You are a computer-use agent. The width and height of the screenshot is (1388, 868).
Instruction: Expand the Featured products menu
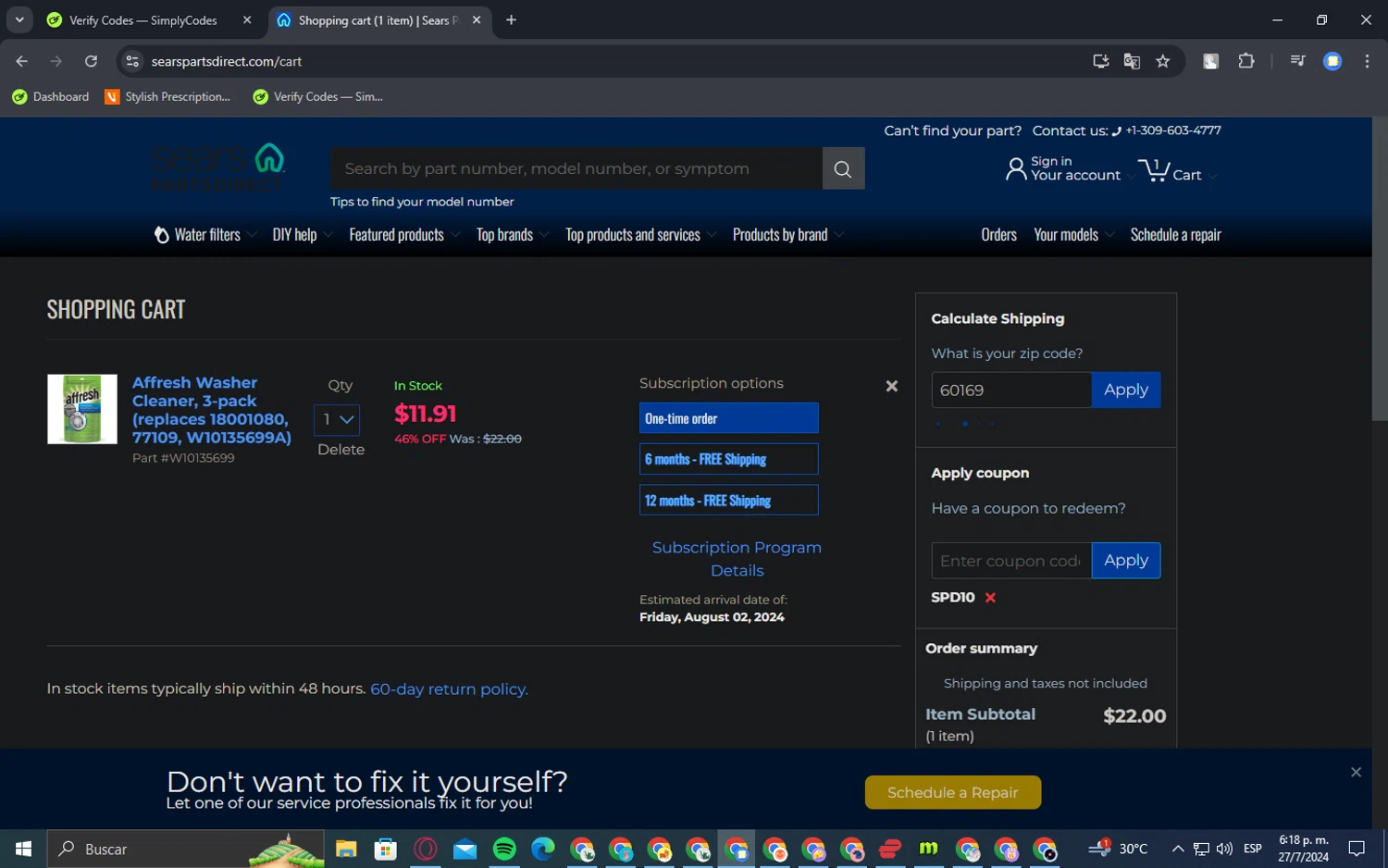click(x=403, y=235)
